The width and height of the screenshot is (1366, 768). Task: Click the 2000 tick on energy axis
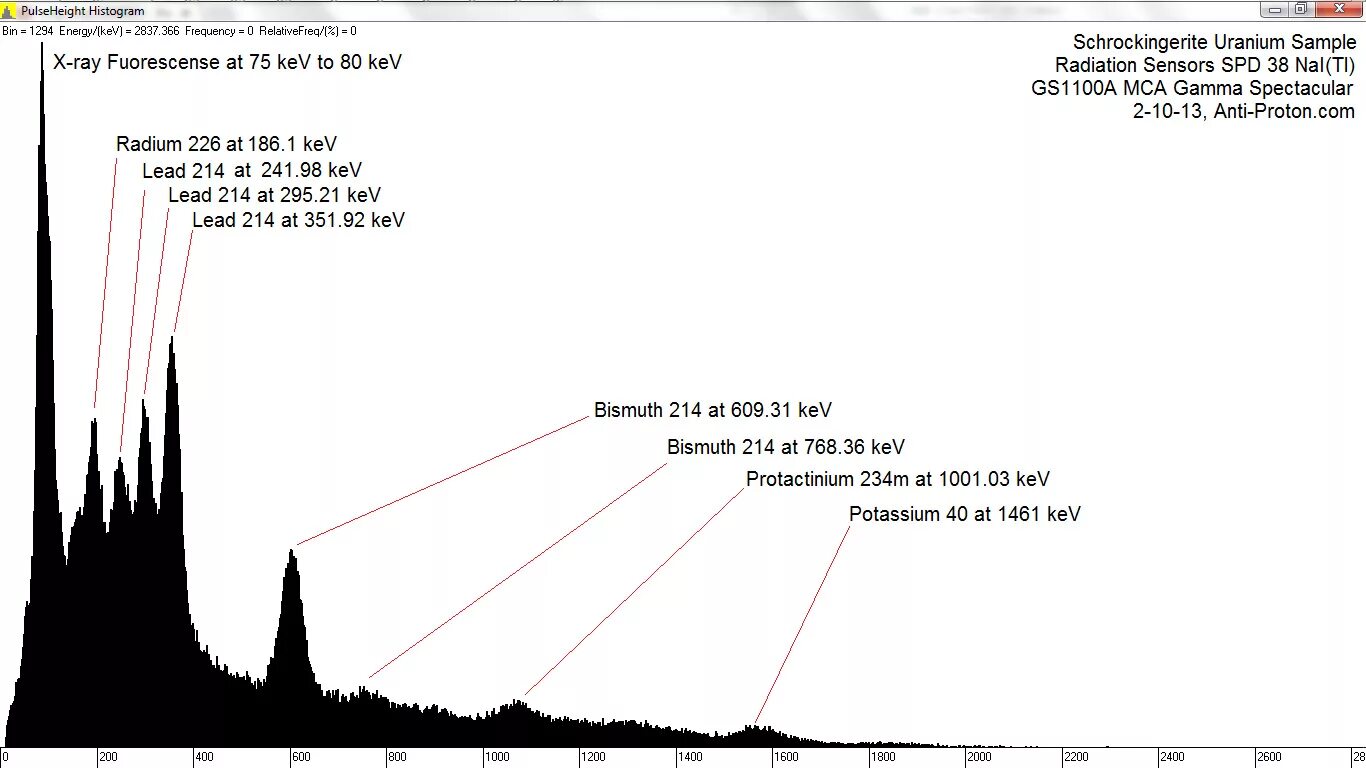981,757
